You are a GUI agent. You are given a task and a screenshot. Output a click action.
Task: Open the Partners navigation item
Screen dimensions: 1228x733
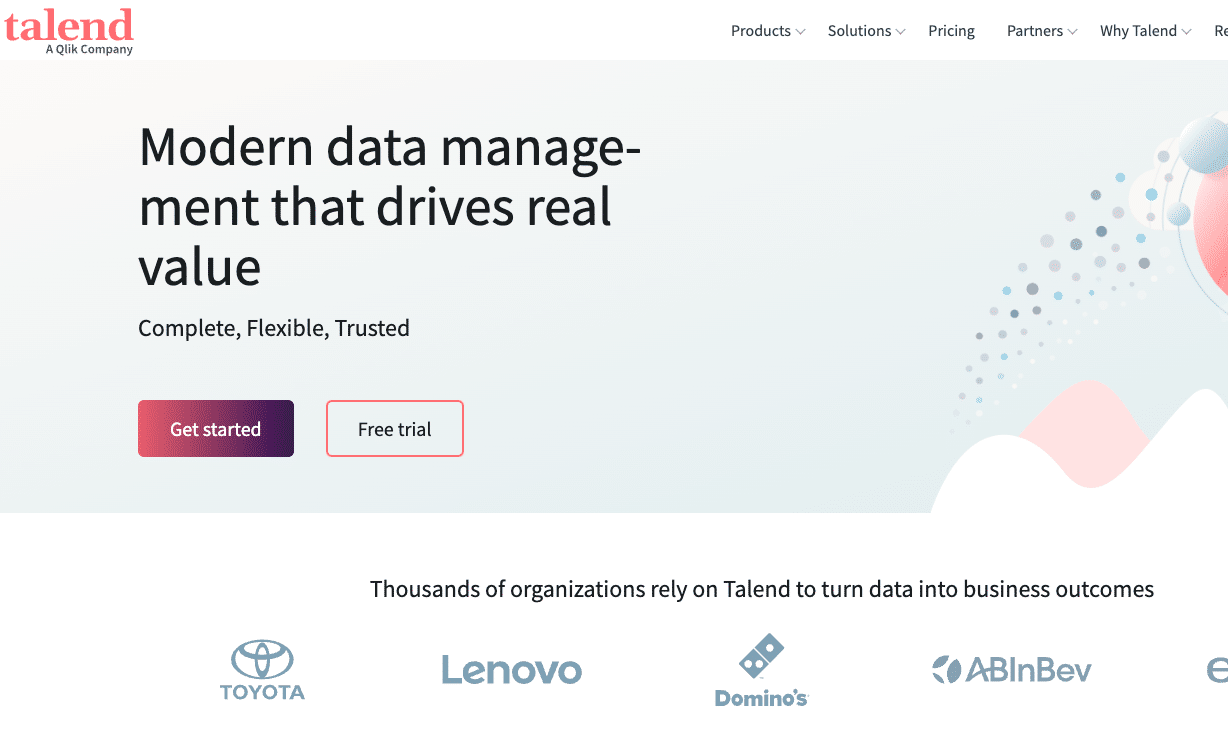click(1035, 31)
